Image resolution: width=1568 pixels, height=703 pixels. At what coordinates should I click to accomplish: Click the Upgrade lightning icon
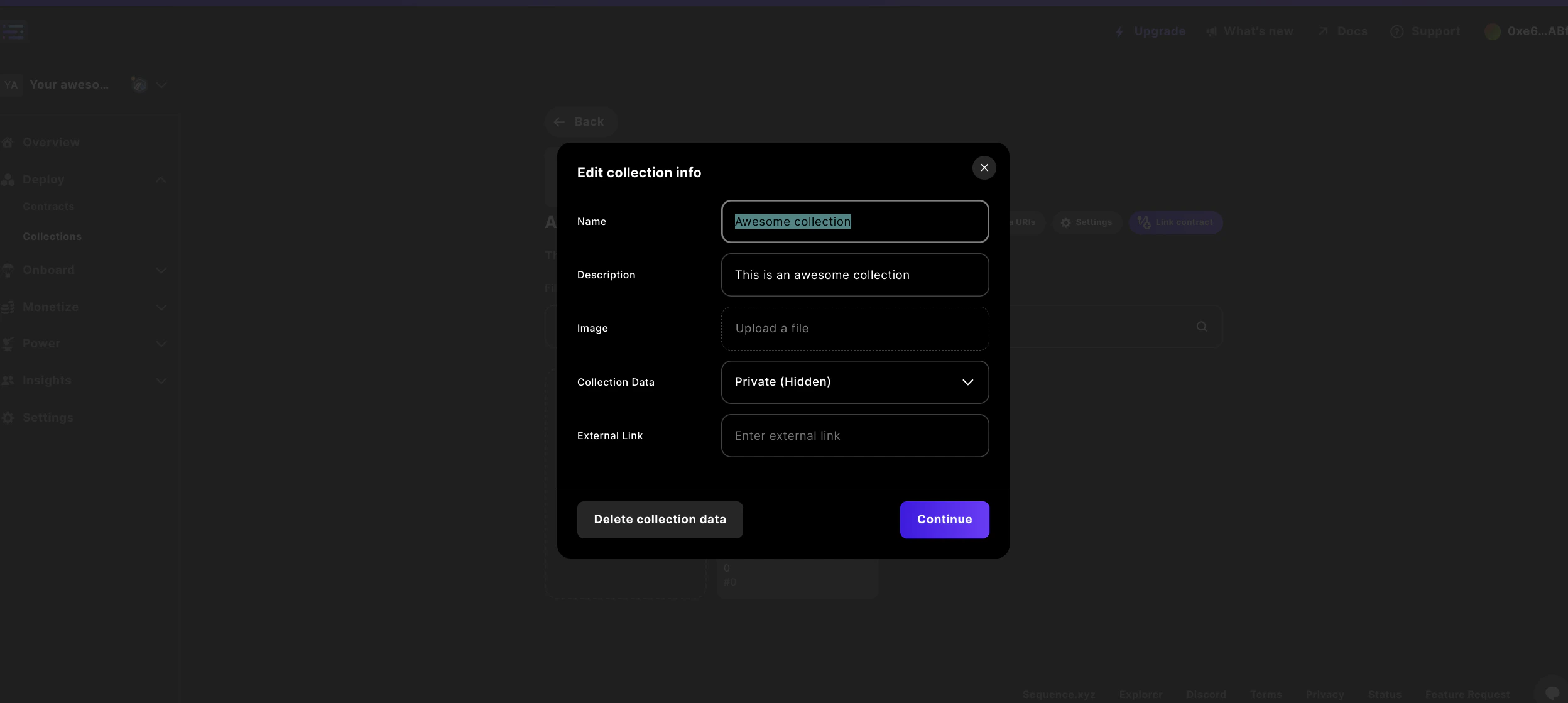coord(1119,31)
